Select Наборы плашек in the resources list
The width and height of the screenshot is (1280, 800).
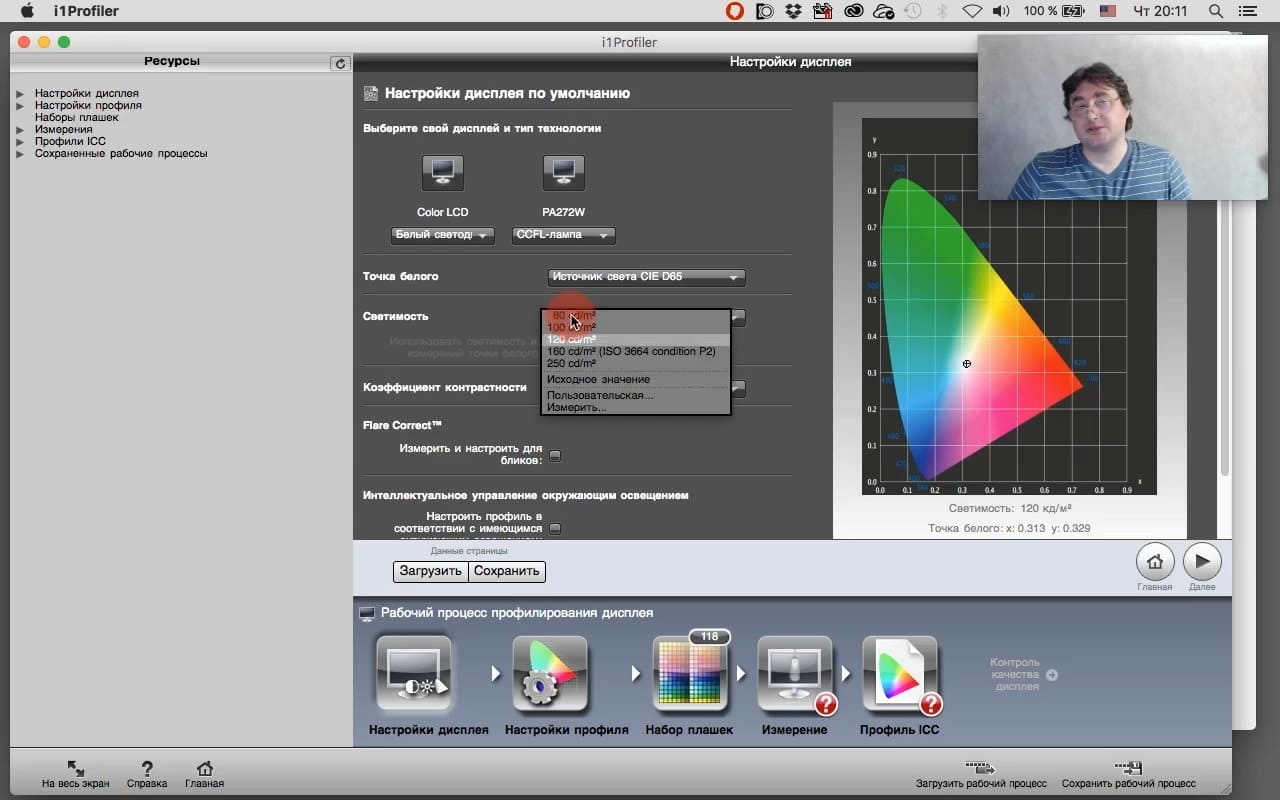(76, 118)
